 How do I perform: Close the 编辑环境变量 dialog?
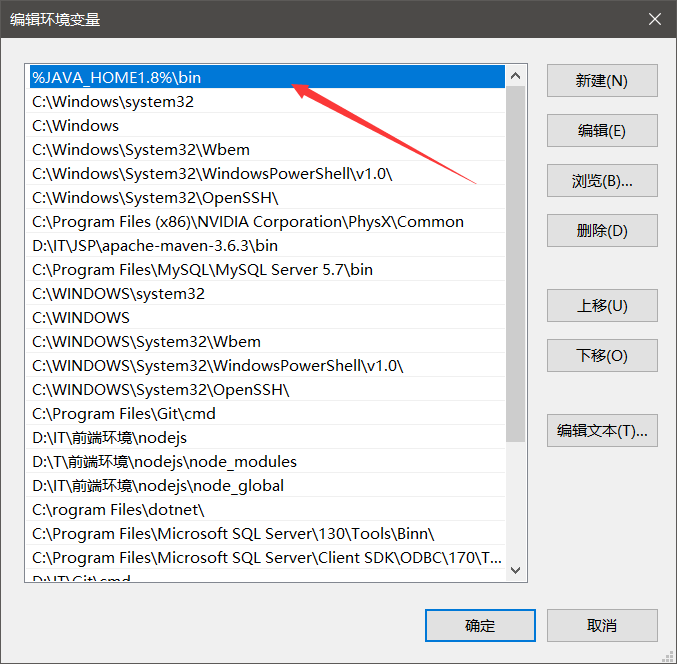655,19
